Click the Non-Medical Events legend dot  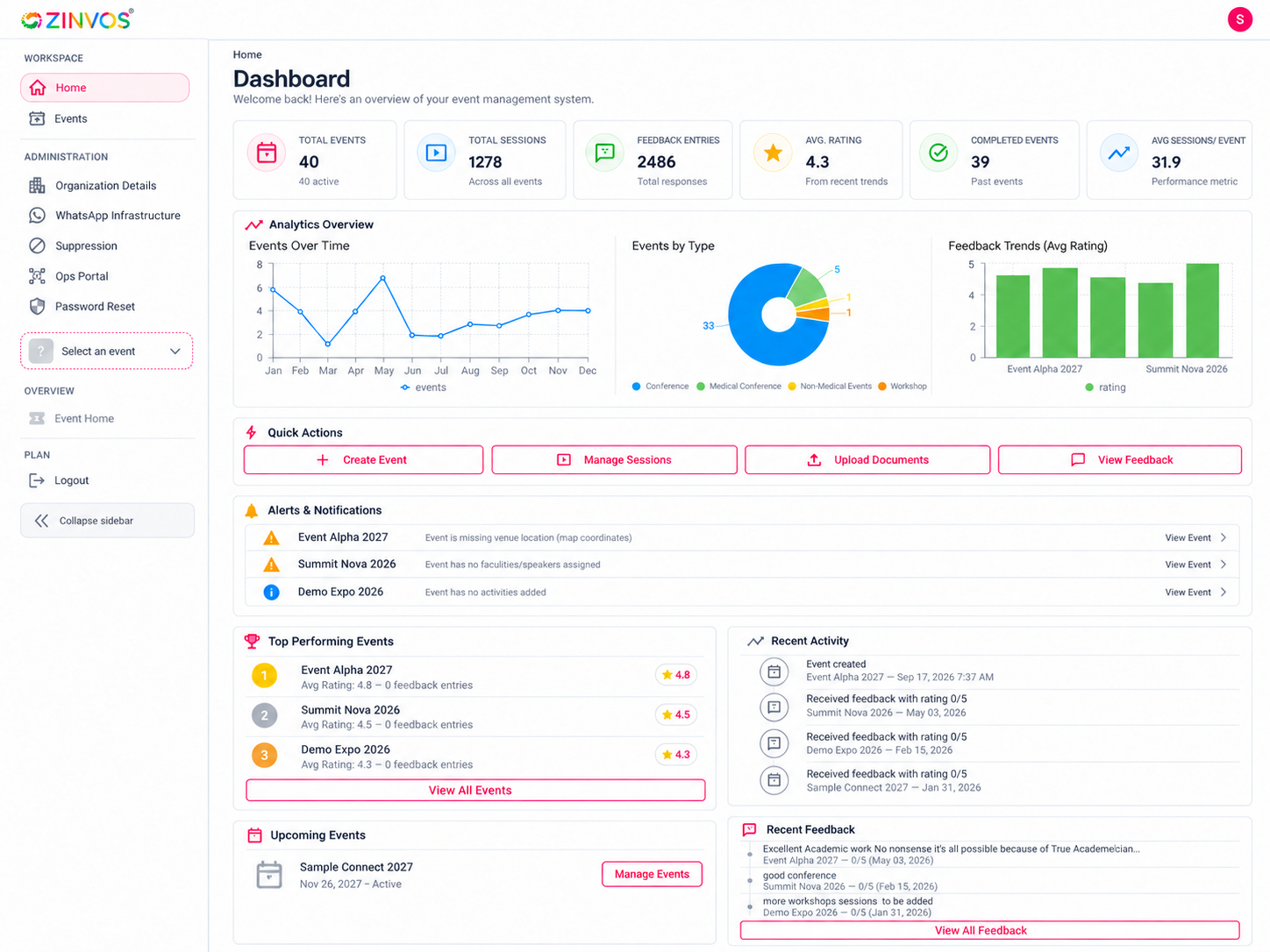792,387
